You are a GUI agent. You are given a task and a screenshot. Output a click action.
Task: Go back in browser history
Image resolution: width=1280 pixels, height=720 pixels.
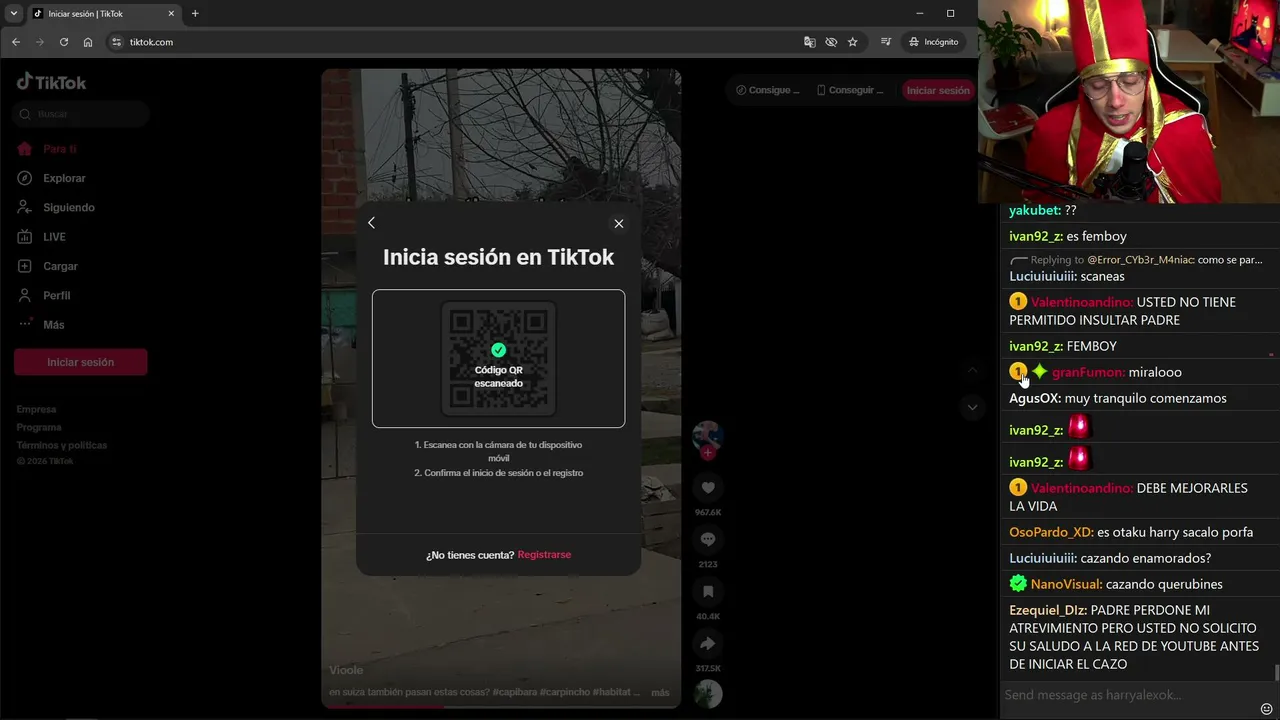click(16, 42)
